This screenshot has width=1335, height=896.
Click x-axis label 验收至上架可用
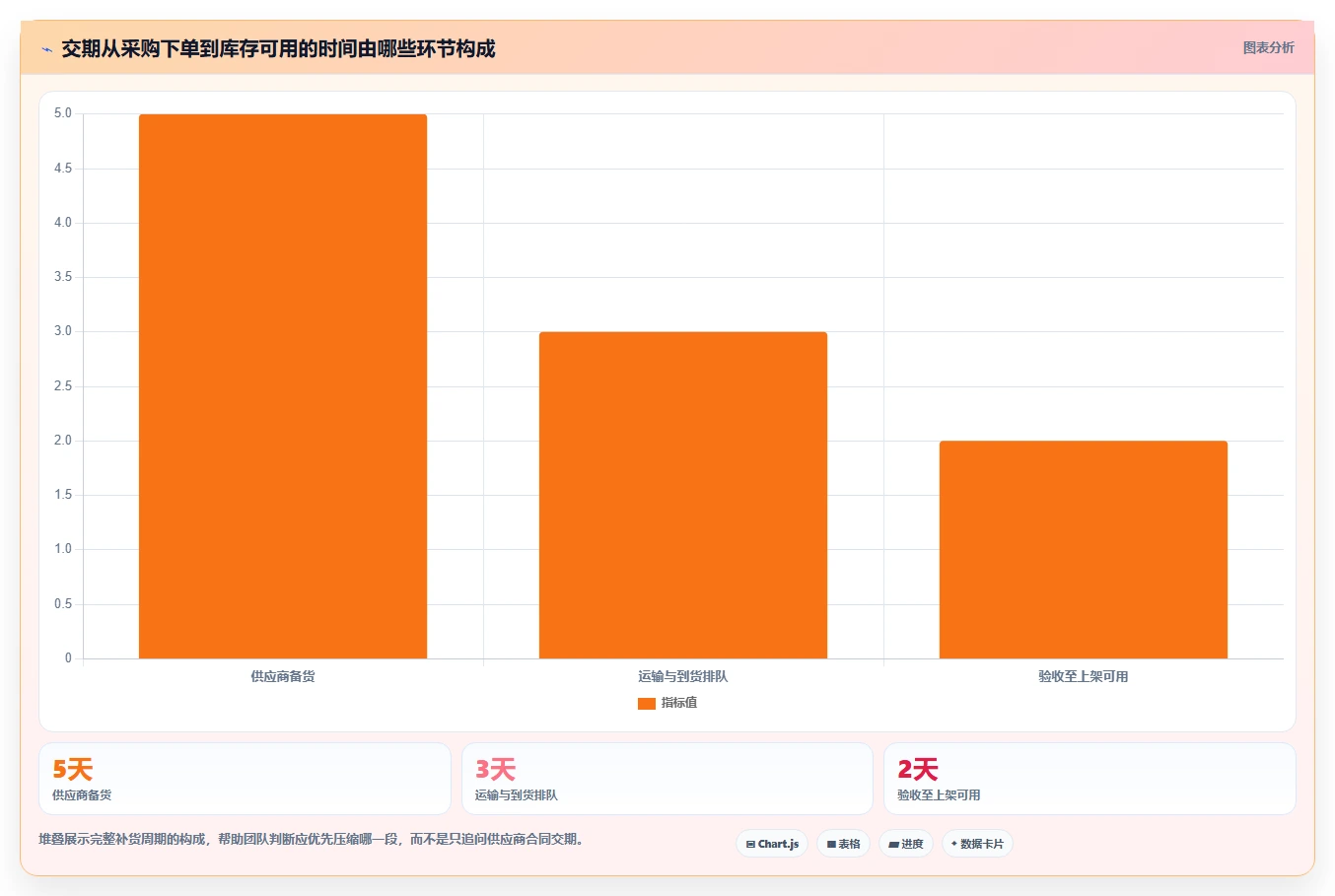click(1084, 676)
